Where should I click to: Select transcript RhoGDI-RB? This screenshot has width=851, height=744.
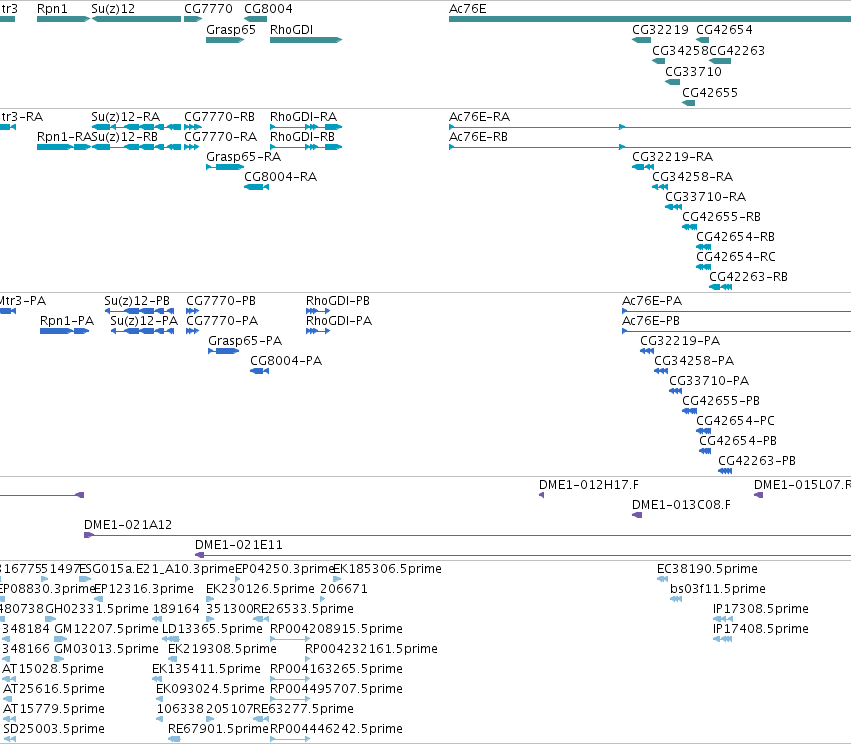pyautogui.click(x=302, y=137)
